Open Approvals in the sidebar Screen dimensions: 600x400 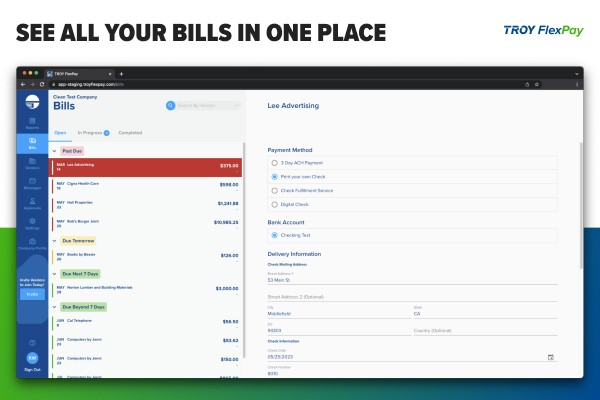[33, 204]
